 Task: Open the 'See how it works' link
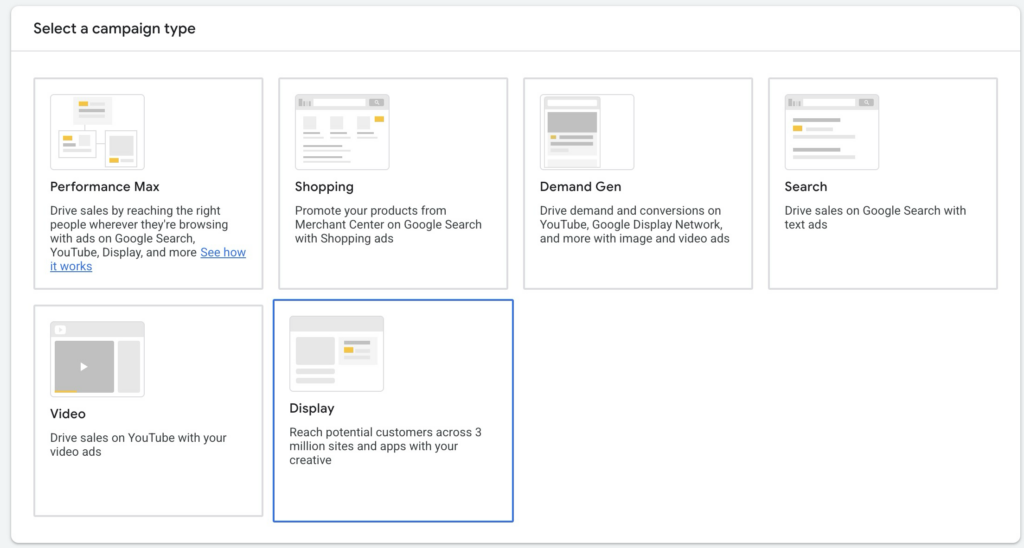click(x=222, y=253)
